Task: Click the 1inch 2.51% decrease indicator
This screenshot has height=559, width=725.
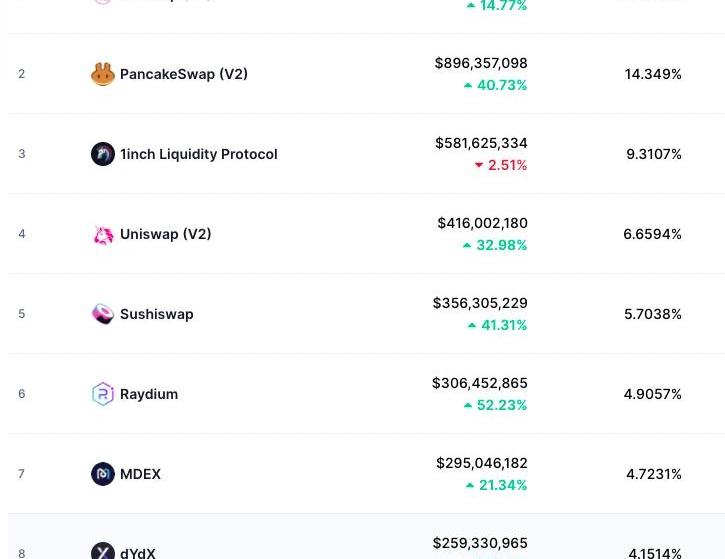Action: click(x=501, y=165)
